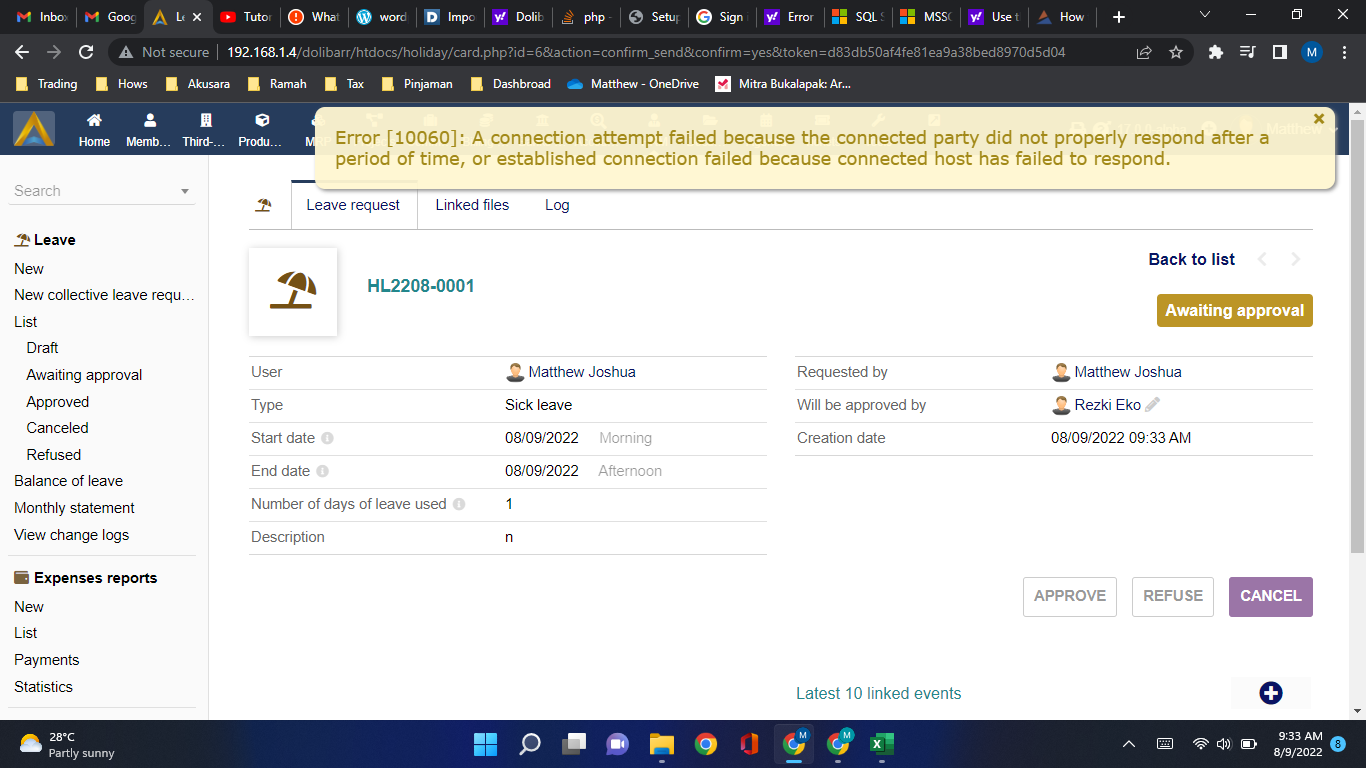Click the browser address bar URL
This screenshot has width=1366, height=768.
[x=646, y=52]
